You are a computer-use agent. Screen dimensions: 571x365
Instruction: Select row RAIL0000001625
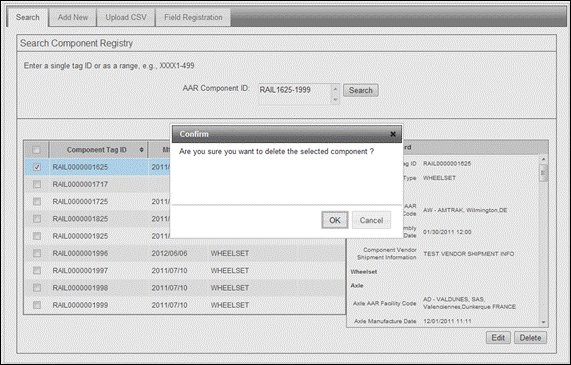pyautogui.click(x=98, y=167)
